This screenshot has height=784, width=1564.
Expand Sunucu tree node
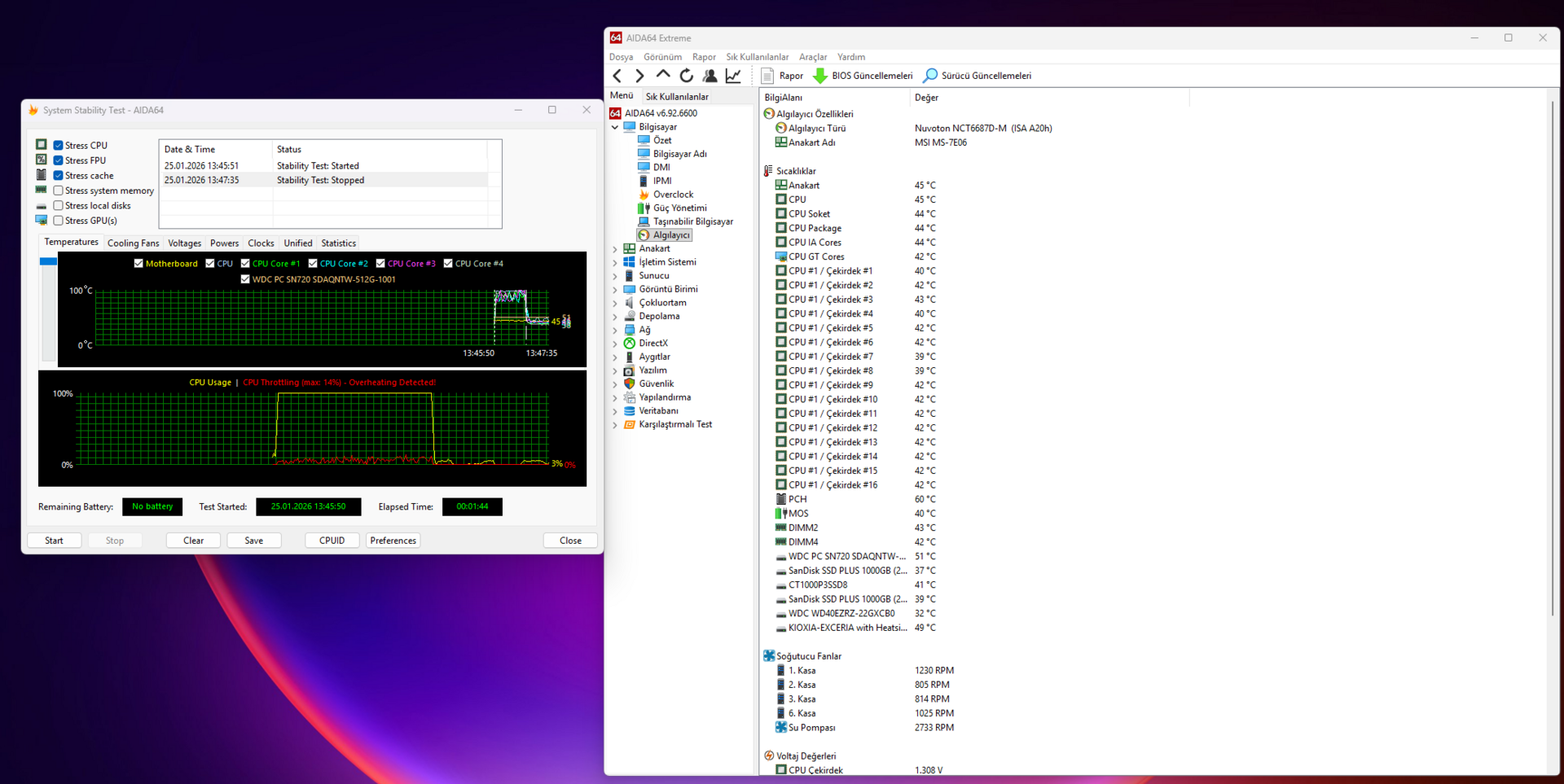[615, 275]
